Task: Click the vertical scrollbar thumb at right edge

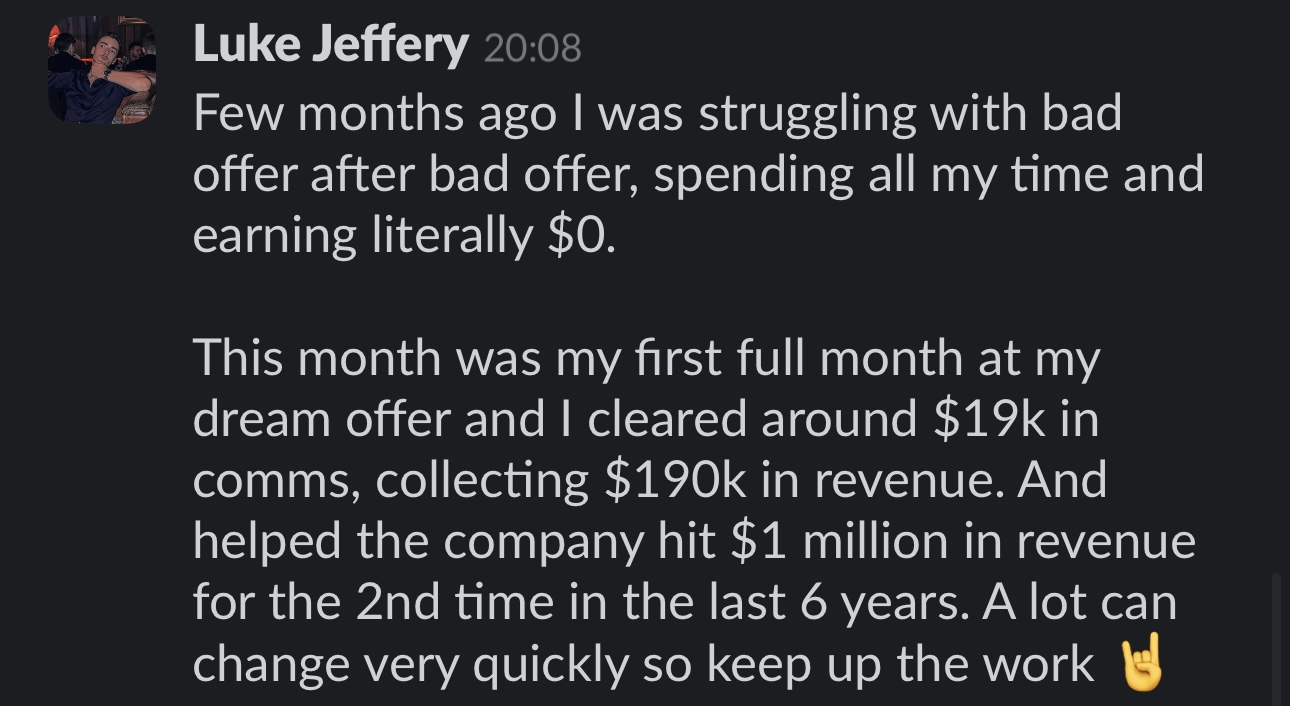Action: pos(1277,640)
